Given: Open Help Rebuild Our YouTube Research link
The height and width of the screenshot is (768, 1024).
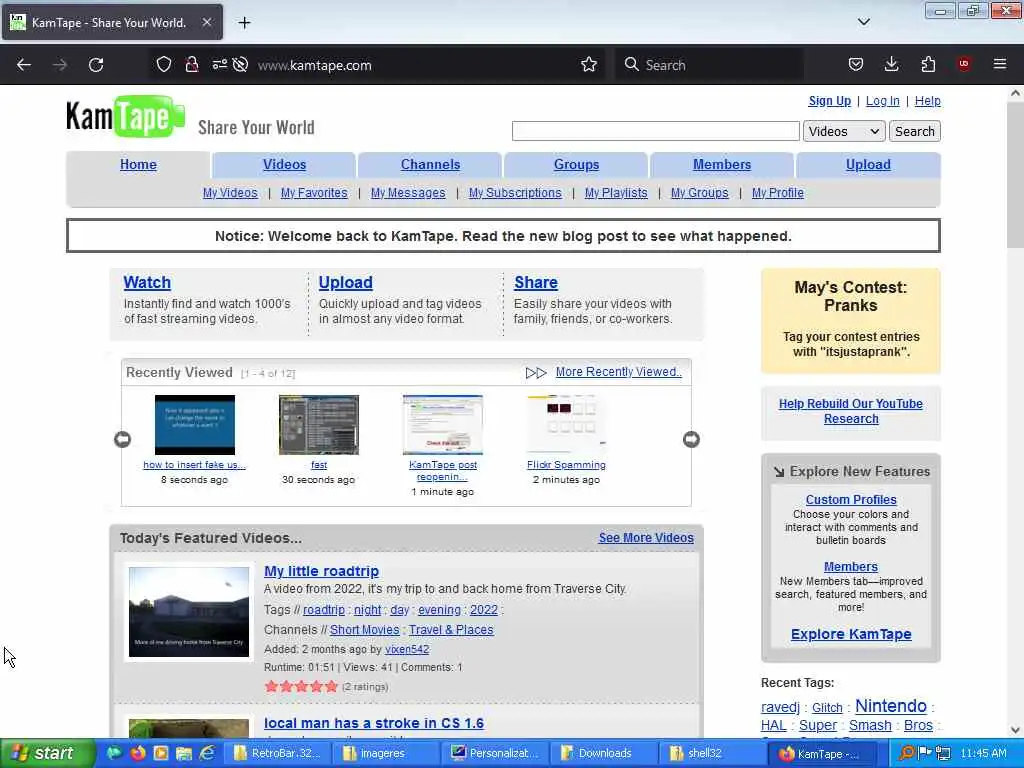Looking at the screenshot, I should pos(851,411).
